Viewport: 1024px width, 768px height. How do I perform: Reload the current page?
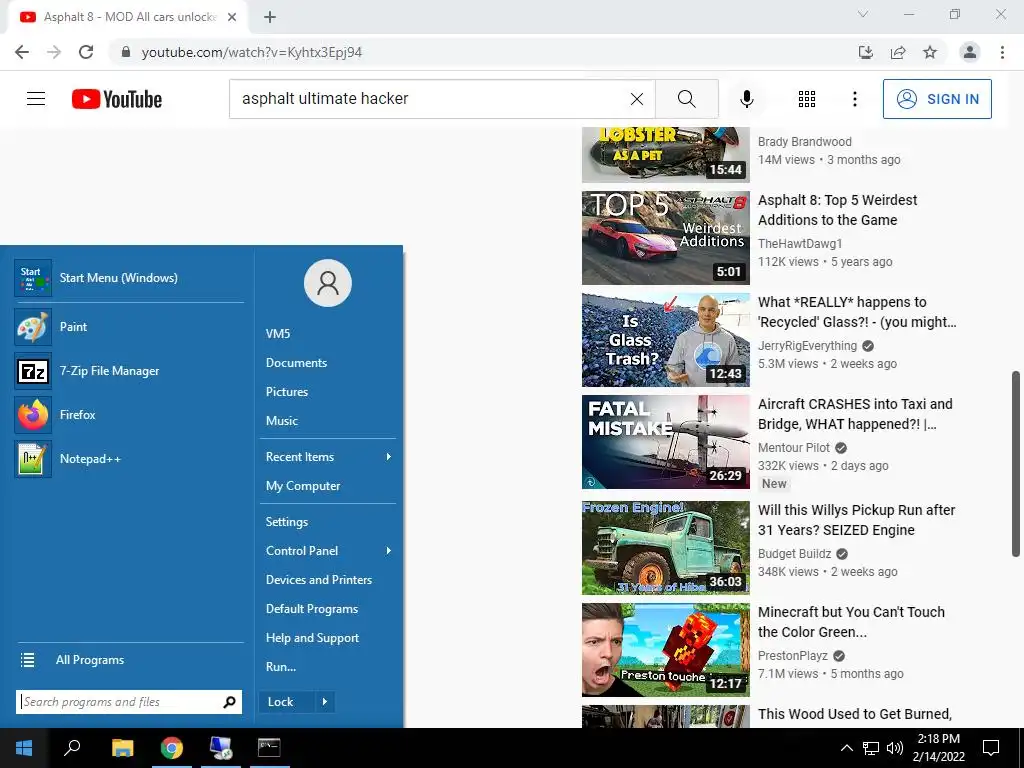[x=86, y=52]
